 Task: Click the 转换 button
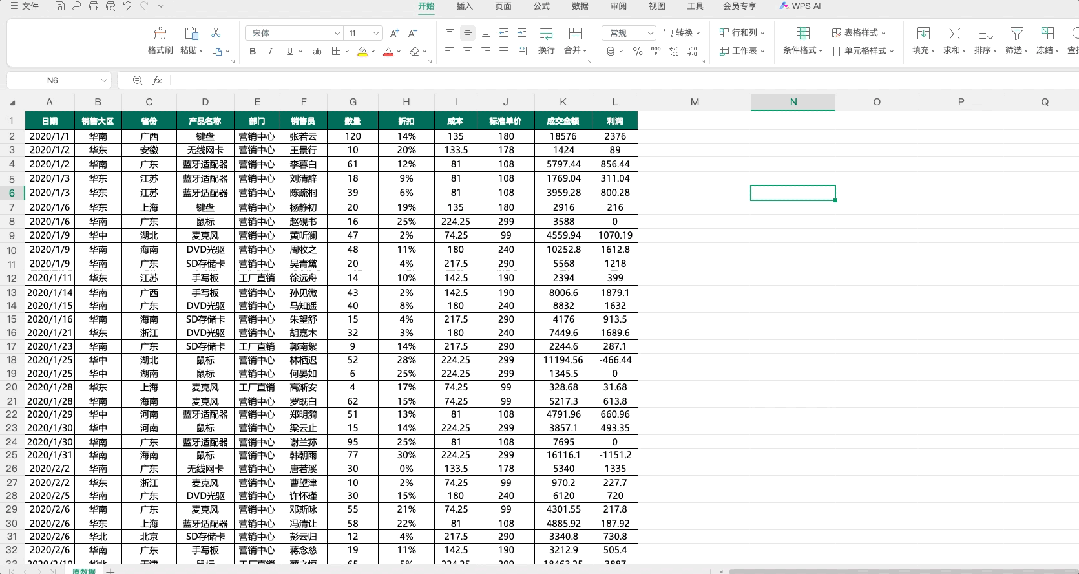tap(683, 32)
